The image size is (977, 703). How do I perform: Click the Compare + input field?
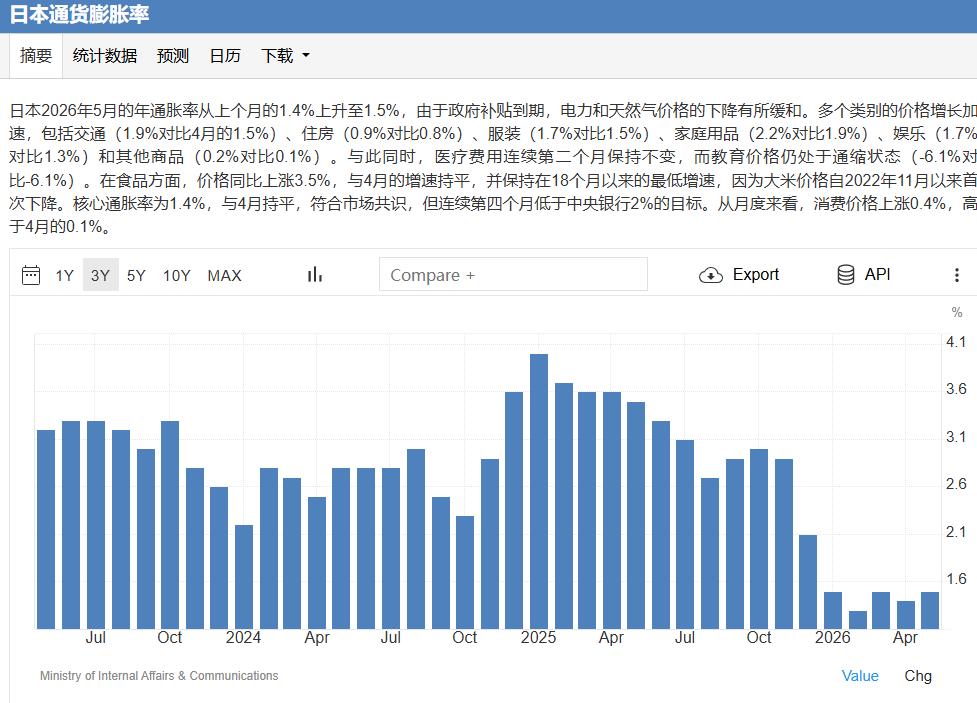(513, 274)
